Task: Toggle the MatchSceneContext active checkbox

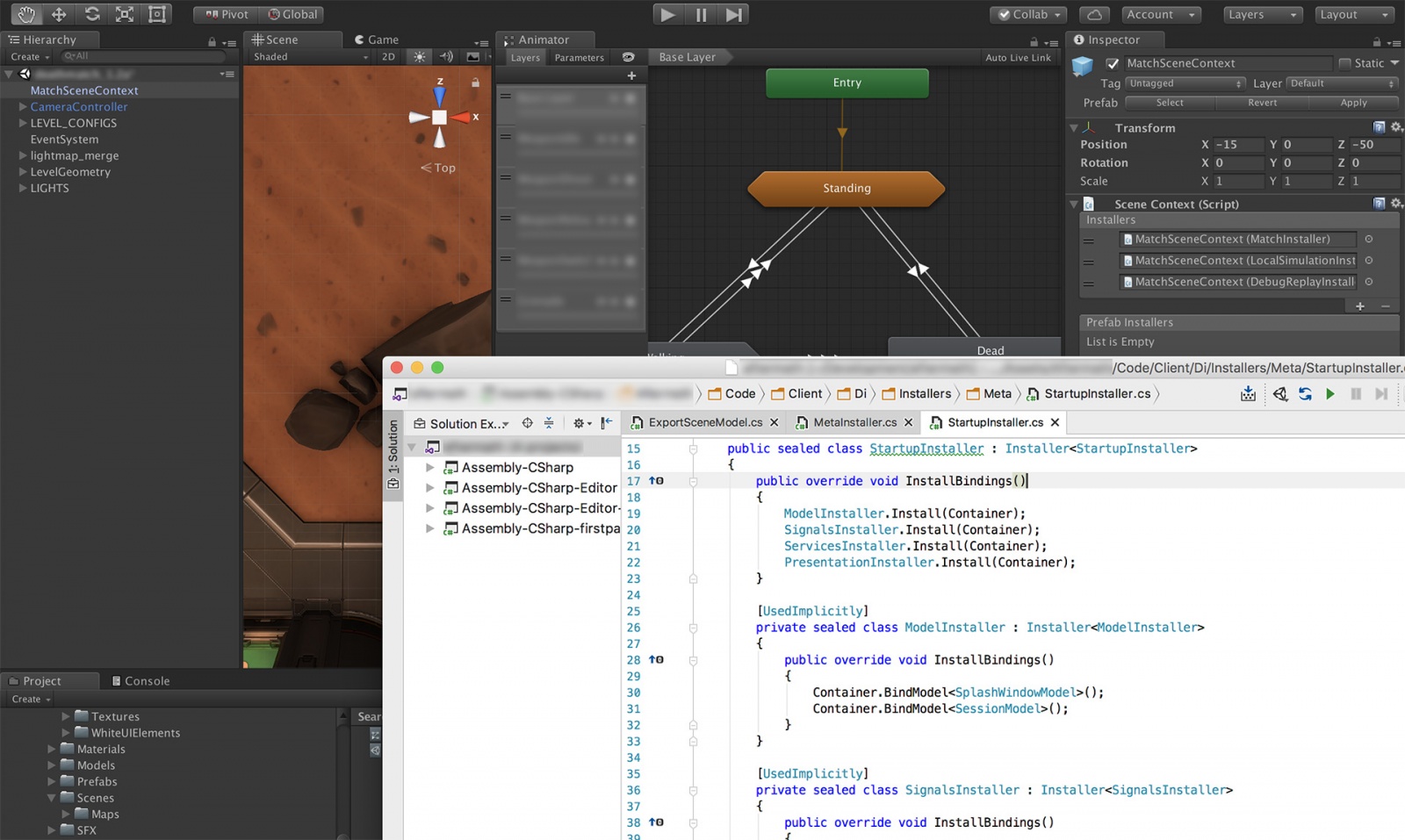Action: click(x=1113, y=63)
